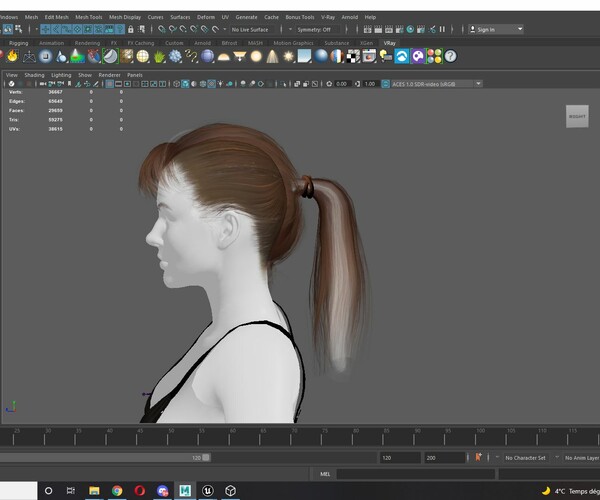Open the ACES 1.0 SDR-video view transform dropdown
This screenshot has width=600, height=500.
(x=478, y=84)
